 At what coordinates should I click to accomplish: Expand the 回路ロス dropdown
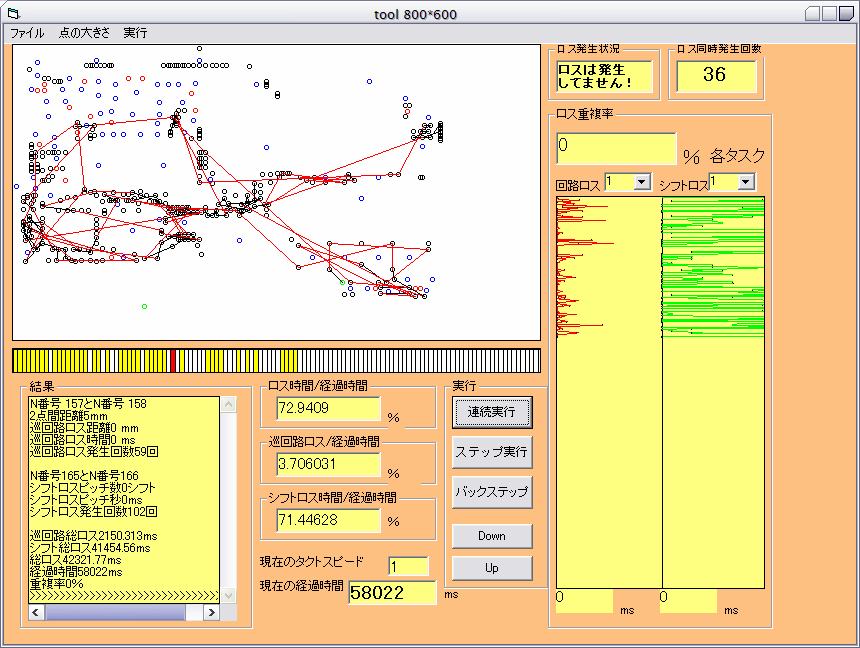point(642,182)
